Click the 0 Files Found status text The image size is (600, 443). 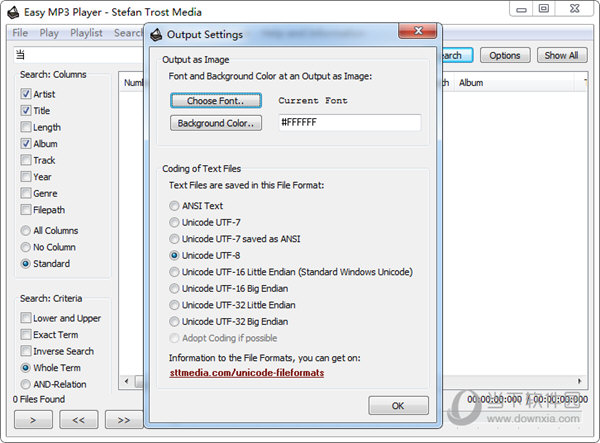[x=39, y=399]
